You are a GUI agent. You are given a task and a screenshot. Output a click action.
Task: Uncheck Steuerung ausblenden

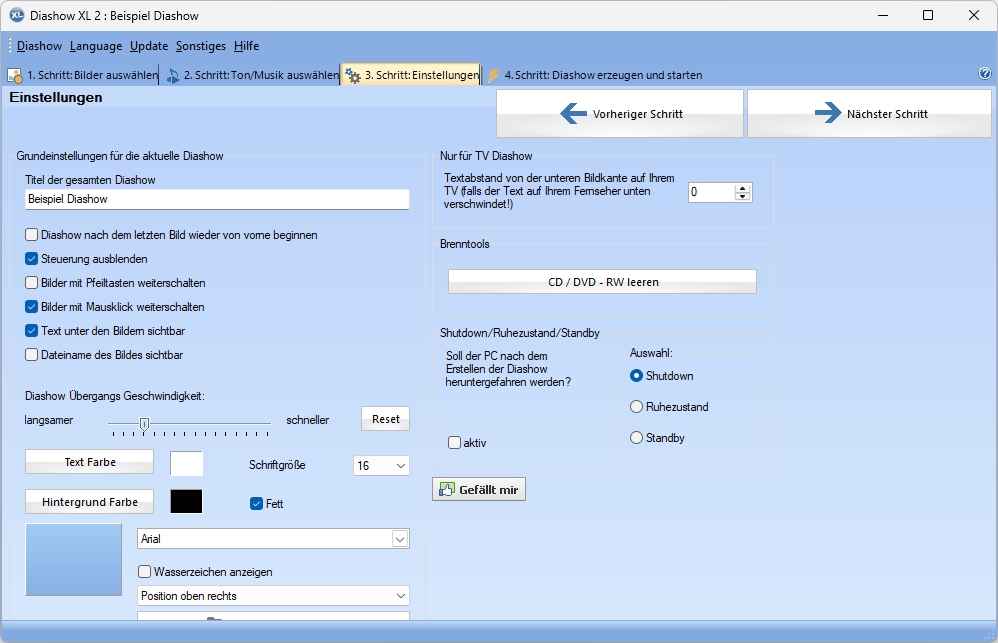click(31, 258)
